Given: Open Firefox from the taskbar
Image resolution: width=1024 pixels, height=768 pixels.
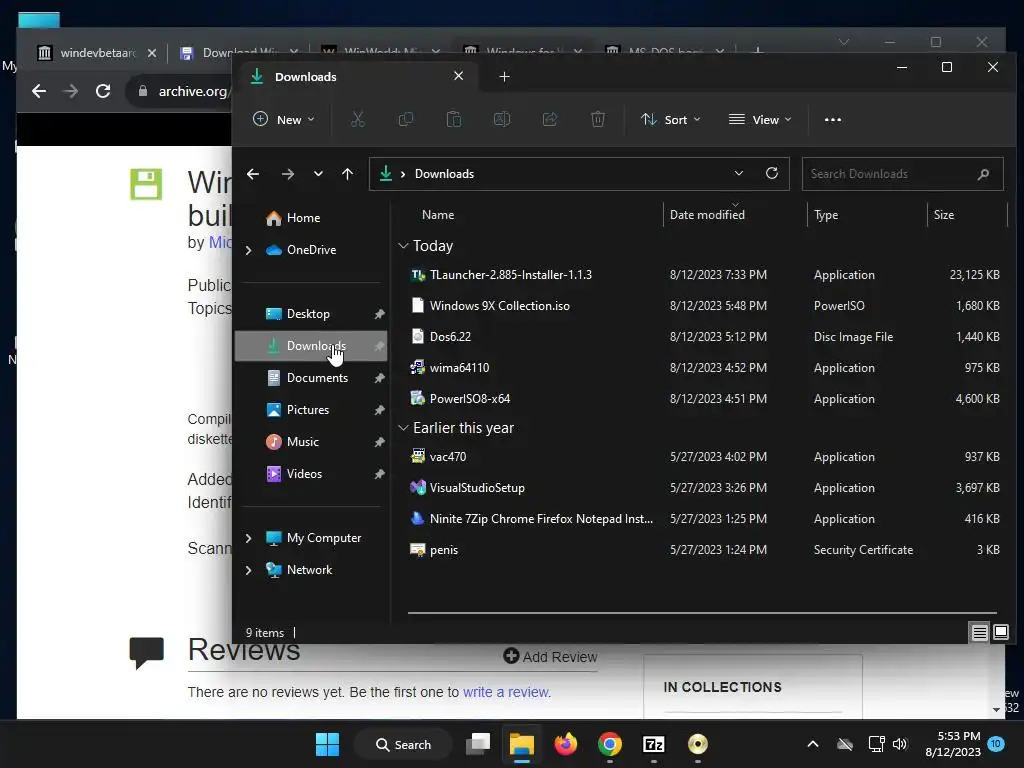Looking at the screenshot, I should tap(566, 744).
